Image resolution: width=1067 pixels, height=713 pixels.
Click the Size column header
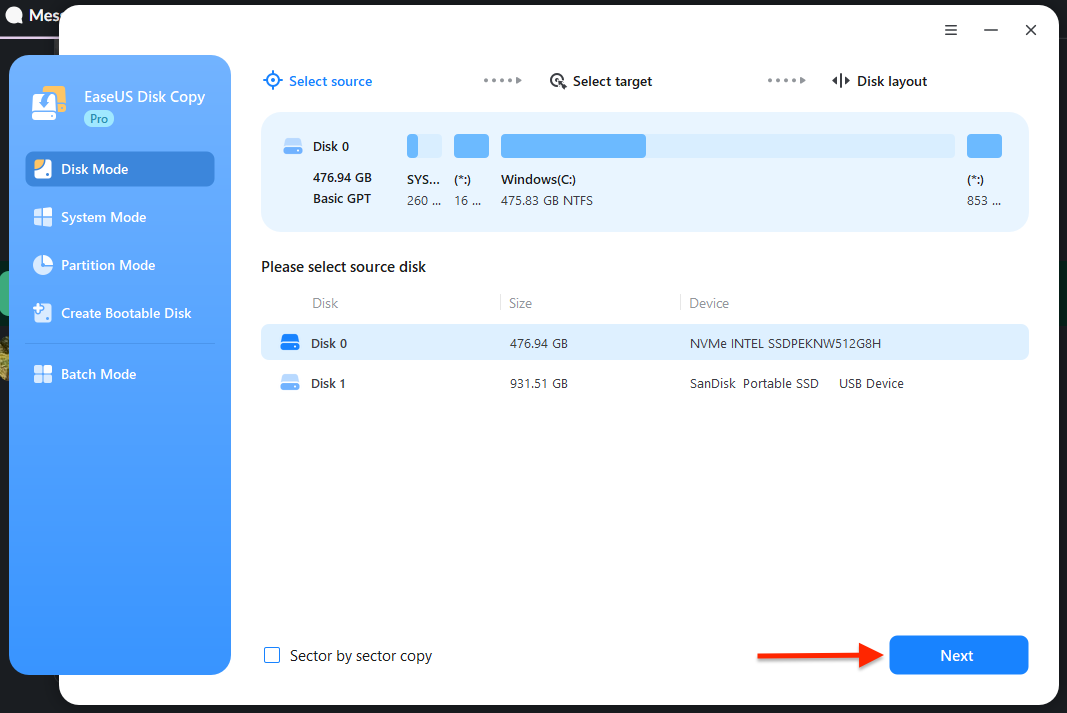click(x=520, y=303)
